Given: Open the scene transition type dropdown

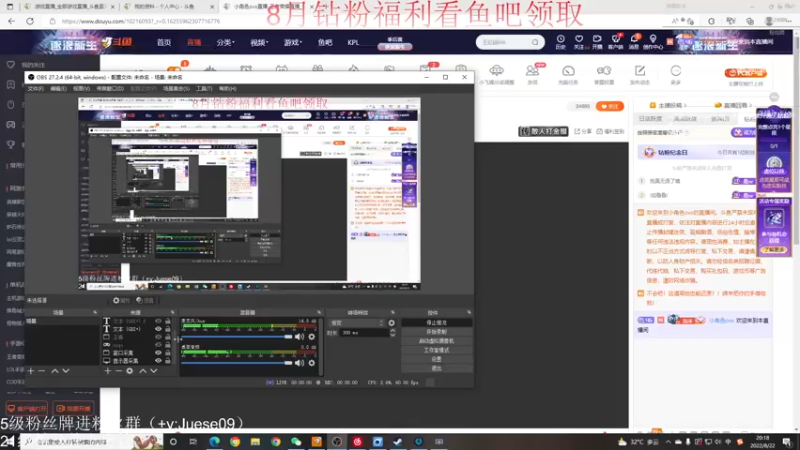Looking at the screenshot, I should pyautogui.click(x=357, y=323).
